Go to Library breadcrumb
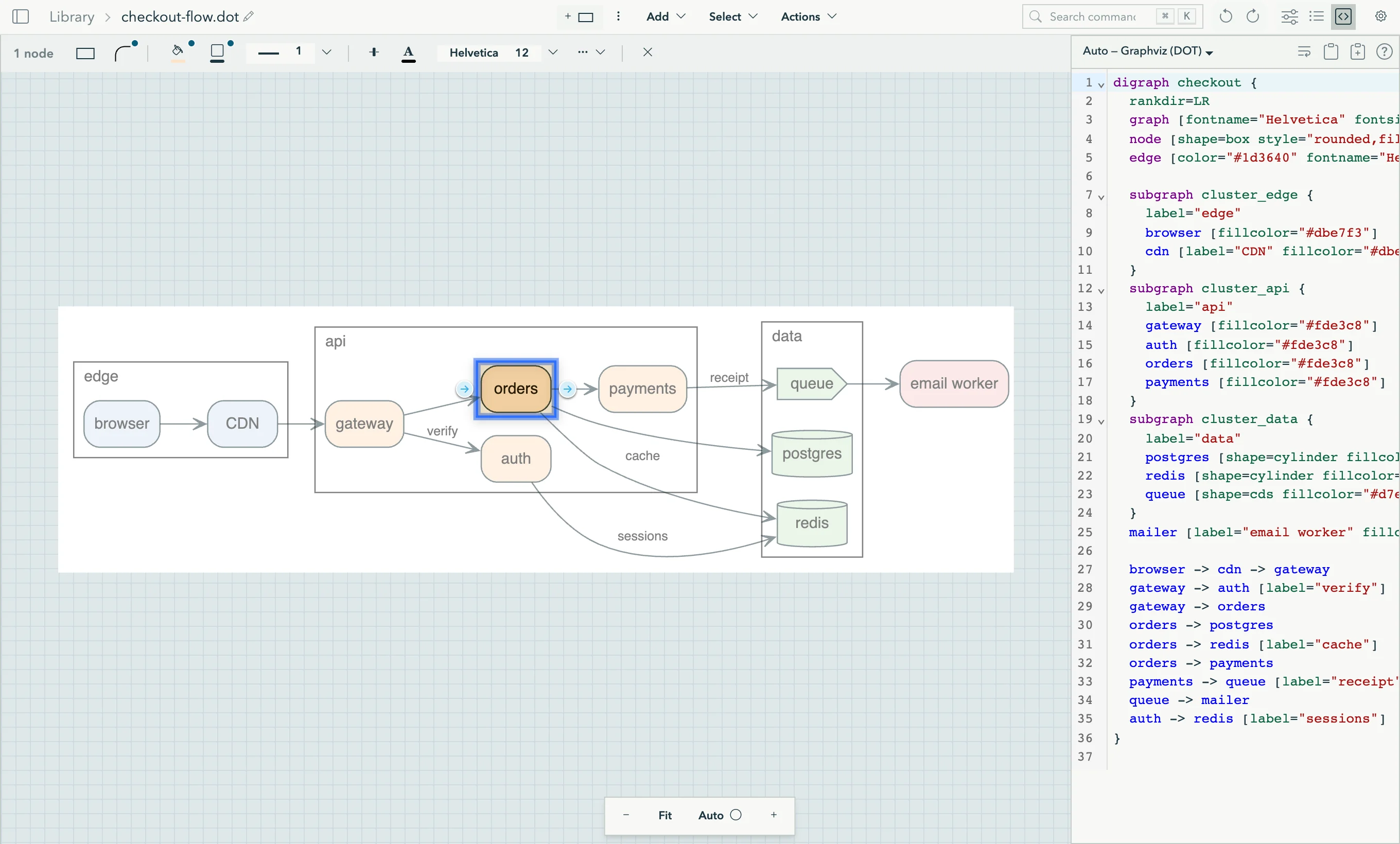Viewport: 1400px width, 844px height. tap(72, 16)
